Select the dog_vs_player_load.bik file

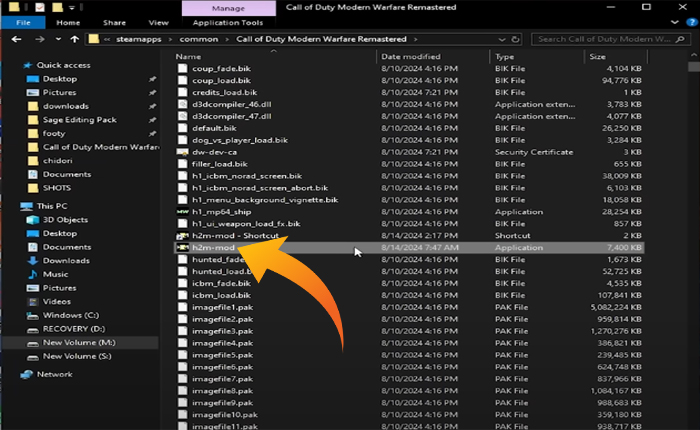pos(240,140)
